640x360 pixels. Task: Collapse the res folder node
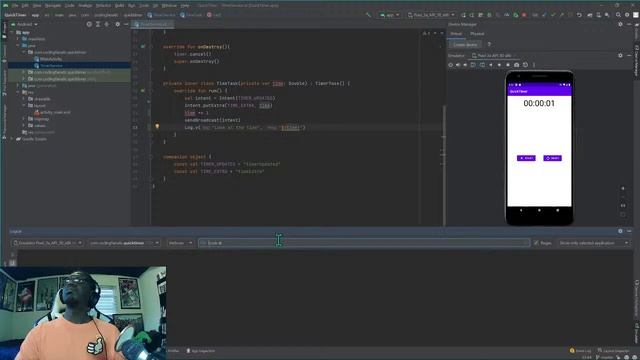(18, 92)
